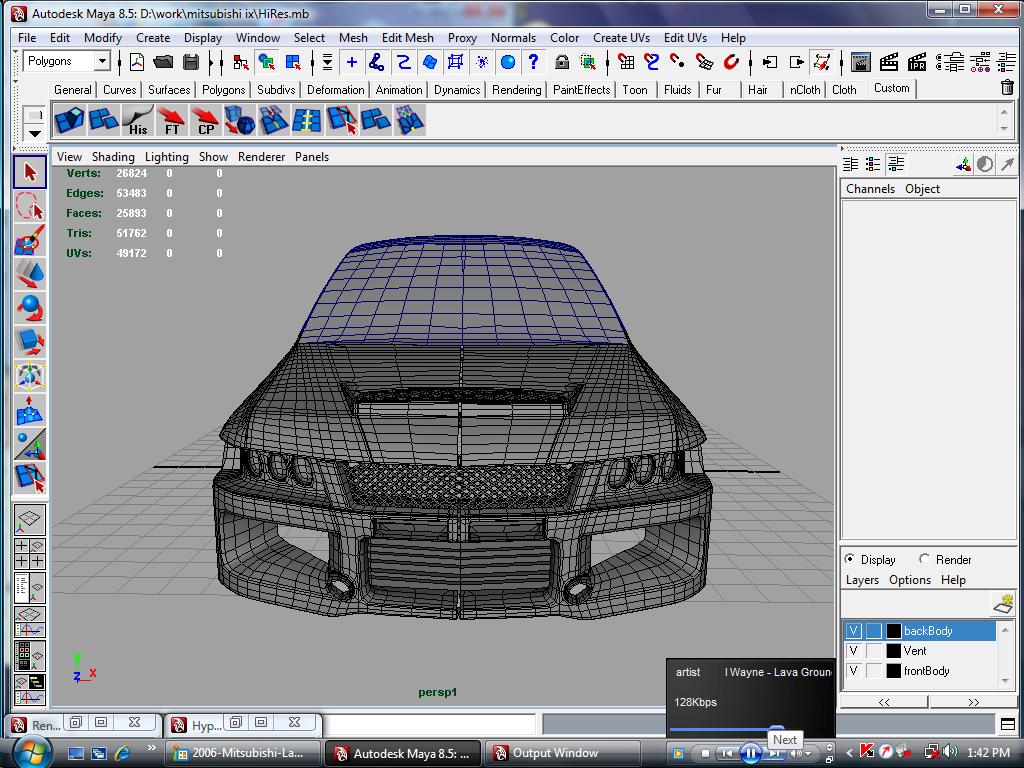Click the << layer scroll button
Image resolution: width=1024 pixels, height=768 pixels.
[x=884, y=702]
